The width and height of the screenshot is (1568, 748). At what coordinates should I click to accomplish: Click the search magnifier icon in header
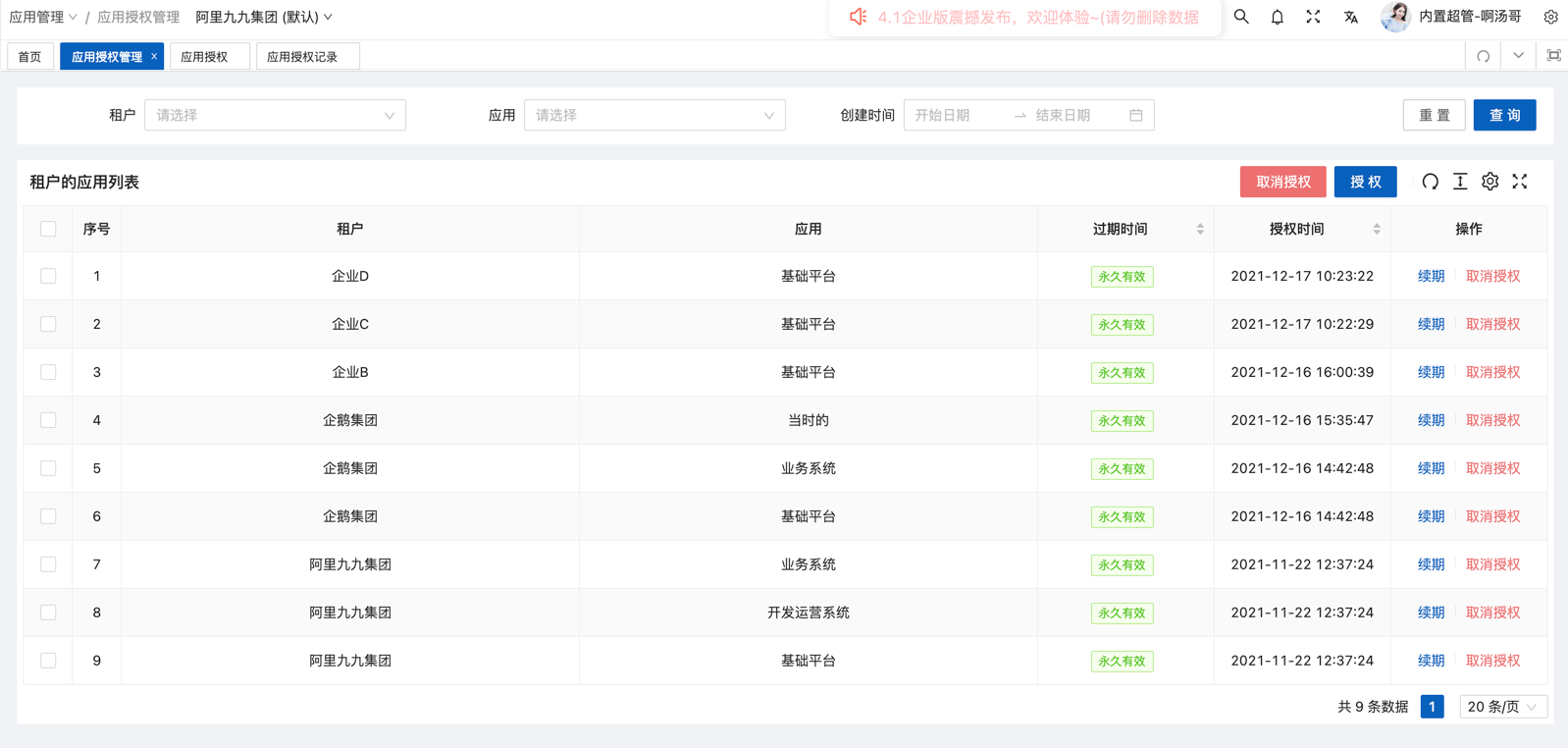point(1241,17)
